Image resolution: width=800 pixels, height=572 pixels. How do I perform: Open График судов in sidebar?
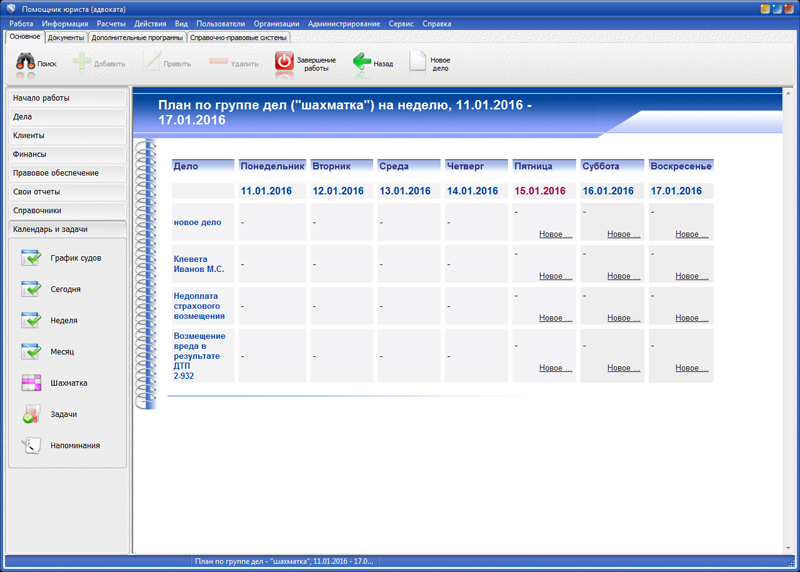click(31, 258)
